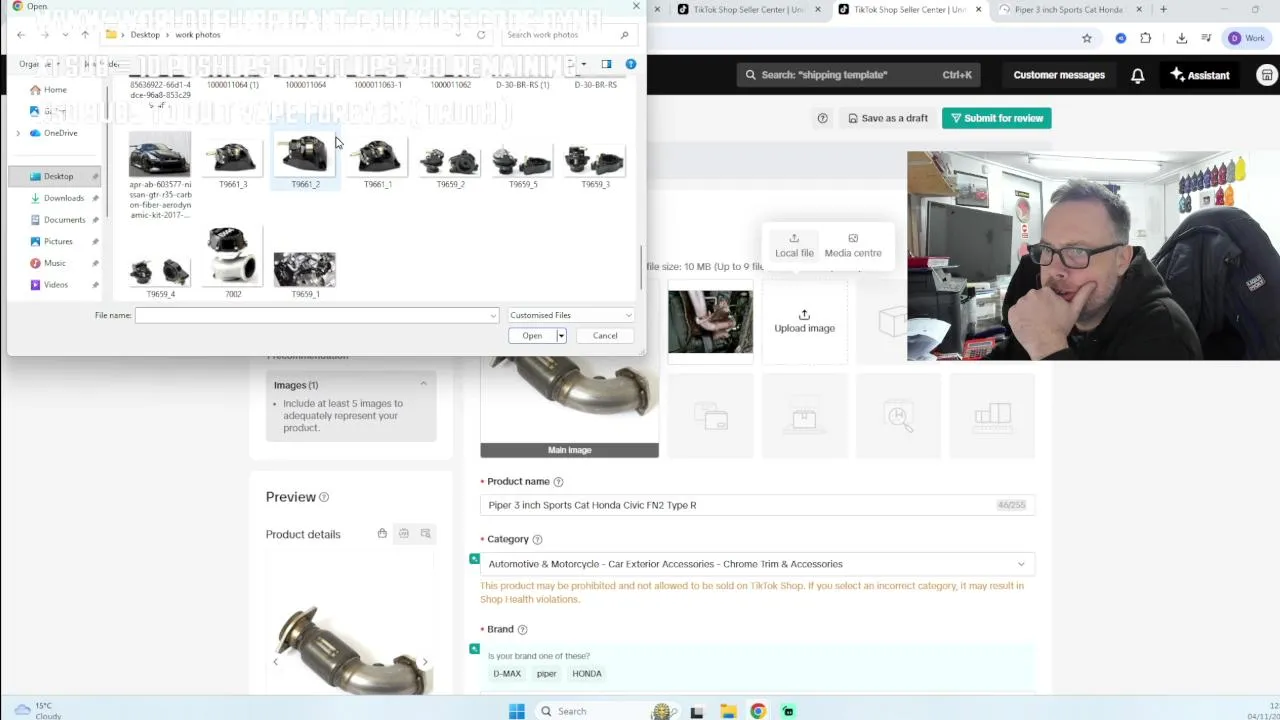Select the T9661_1 image file
1280x720 pixels.
pyautogui.click(x=377, y=162)
